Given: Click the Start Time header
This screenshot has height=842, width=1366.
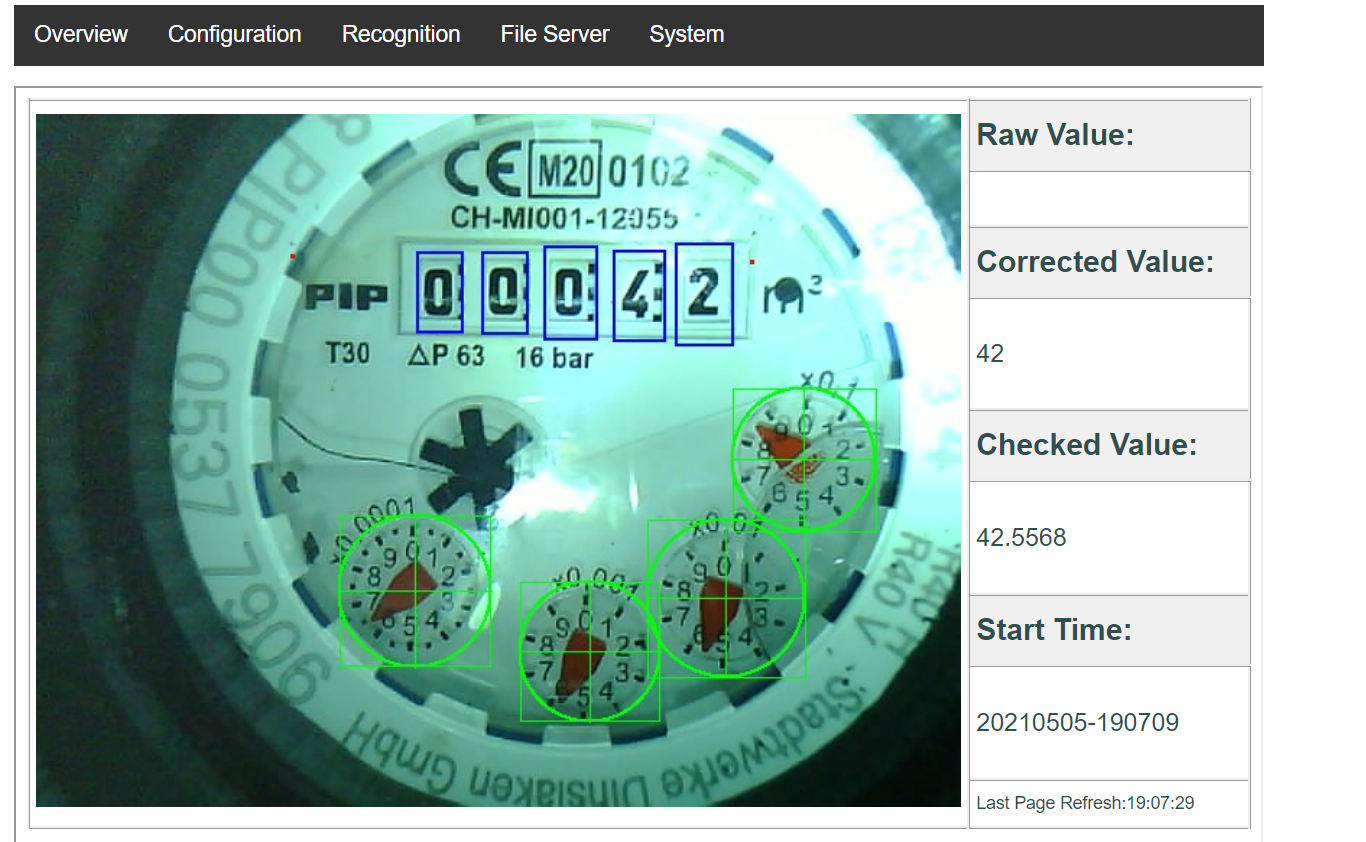Looking at the screenshot, I should click(1110, 630).
